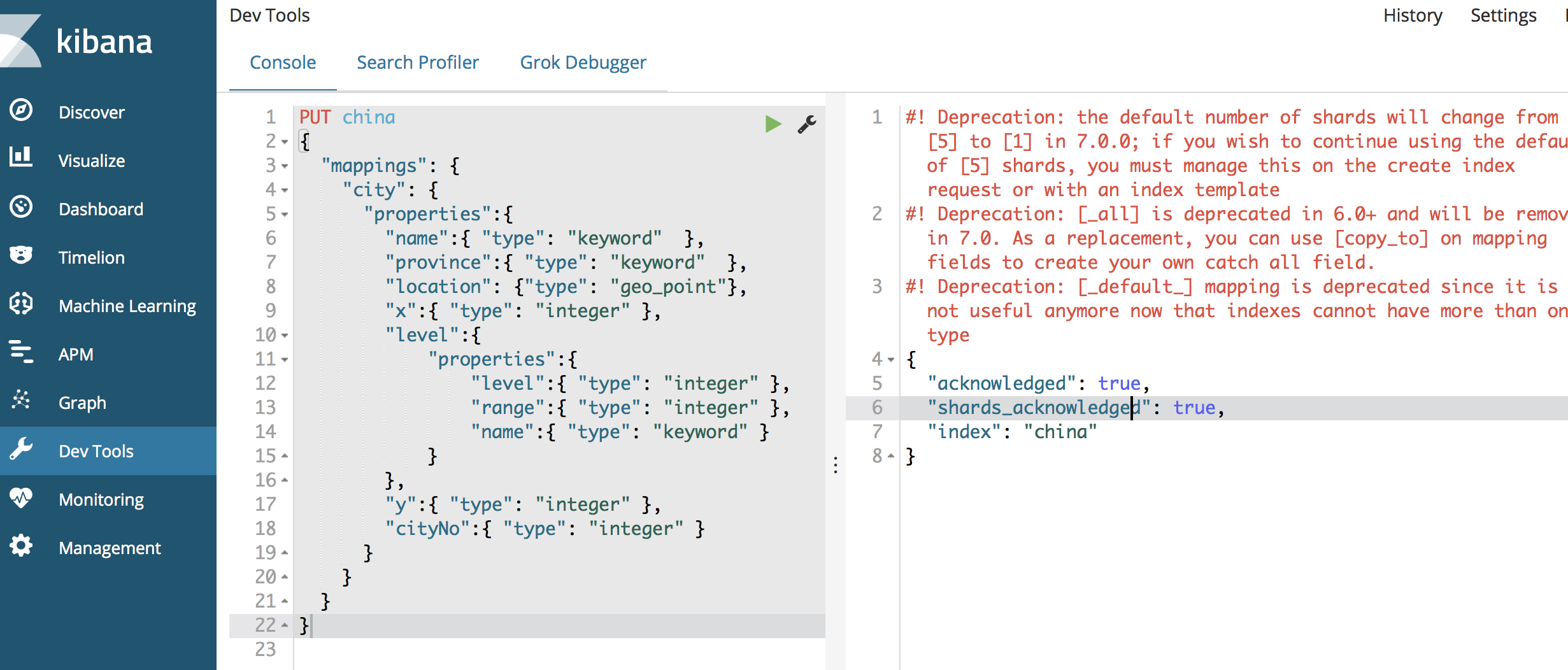Click the empty editor line 23
The width and height of the screenshot is (1568, 670).
point(559,649)
